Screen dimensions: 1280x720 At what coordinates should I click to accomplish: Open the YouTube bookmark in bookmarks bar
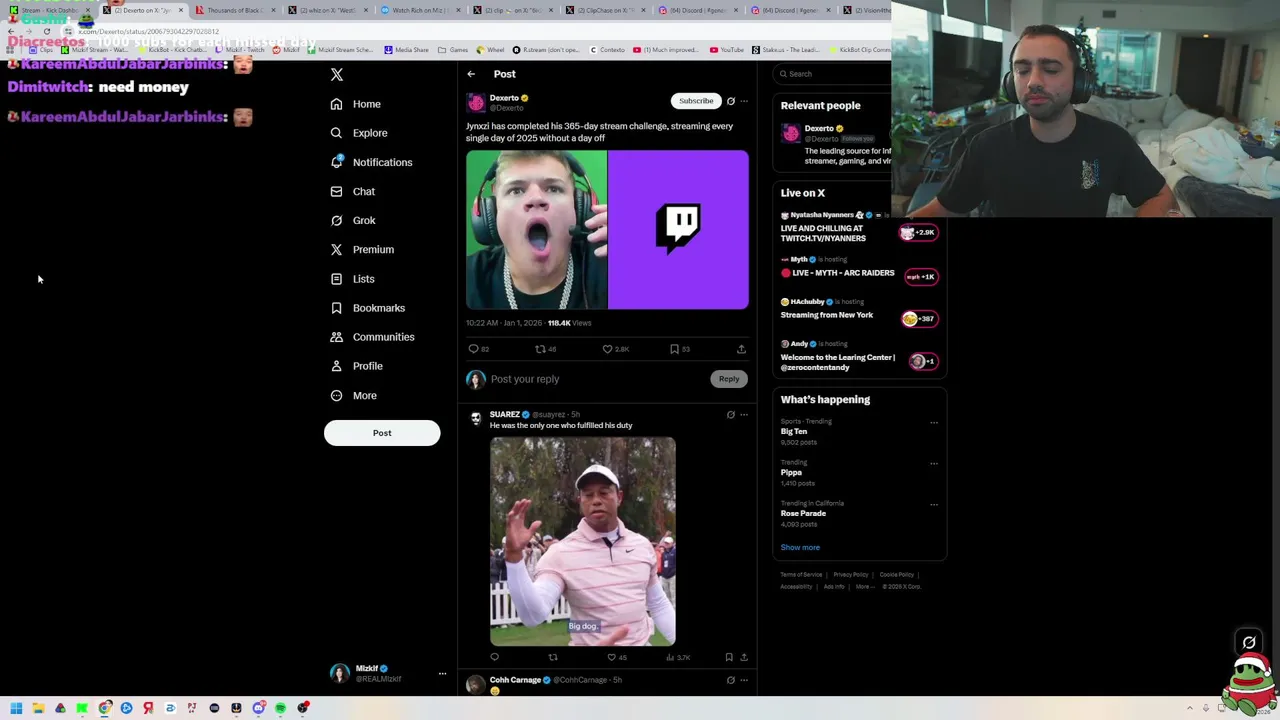(726, 50)
